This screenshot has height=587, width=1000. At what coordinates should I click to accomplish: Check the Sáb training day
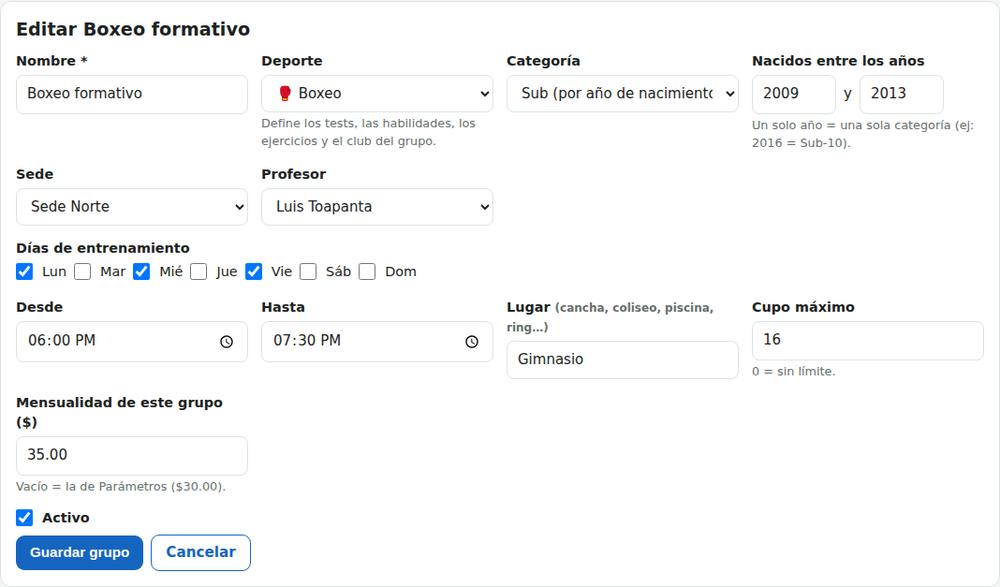click(308, 272)
